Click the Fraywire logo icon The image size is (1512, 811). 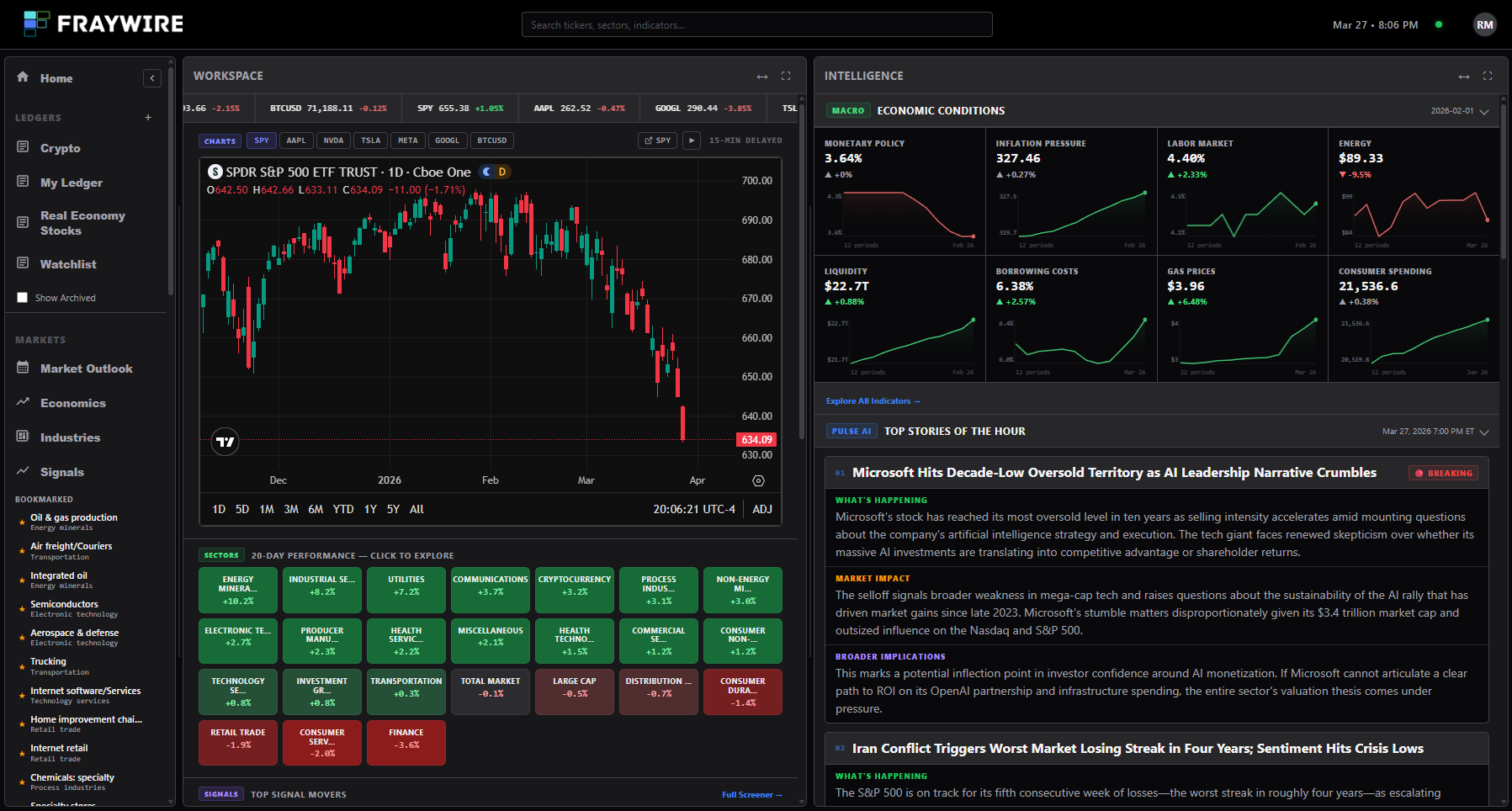[x=36, y=24]
